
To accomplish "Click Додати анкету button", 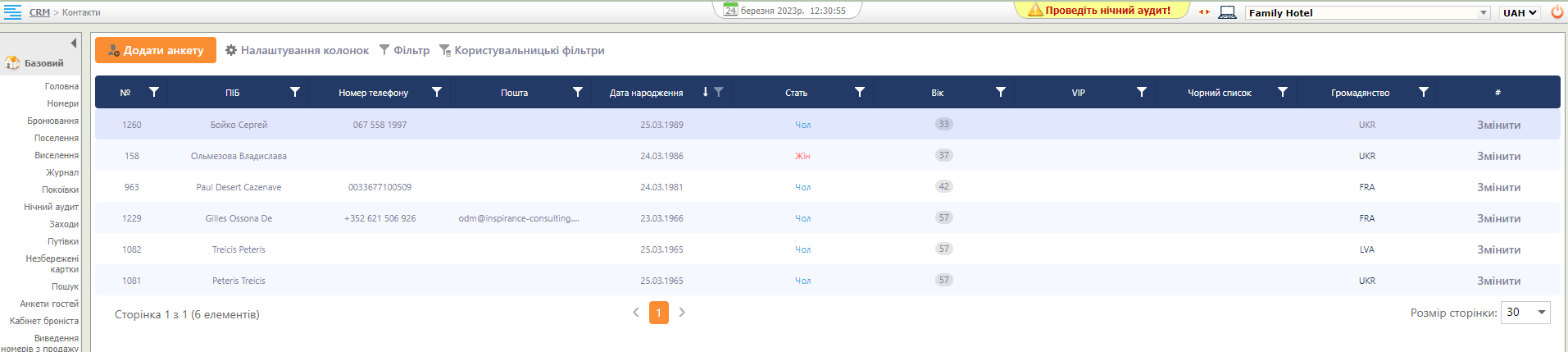I will point(156,50).
